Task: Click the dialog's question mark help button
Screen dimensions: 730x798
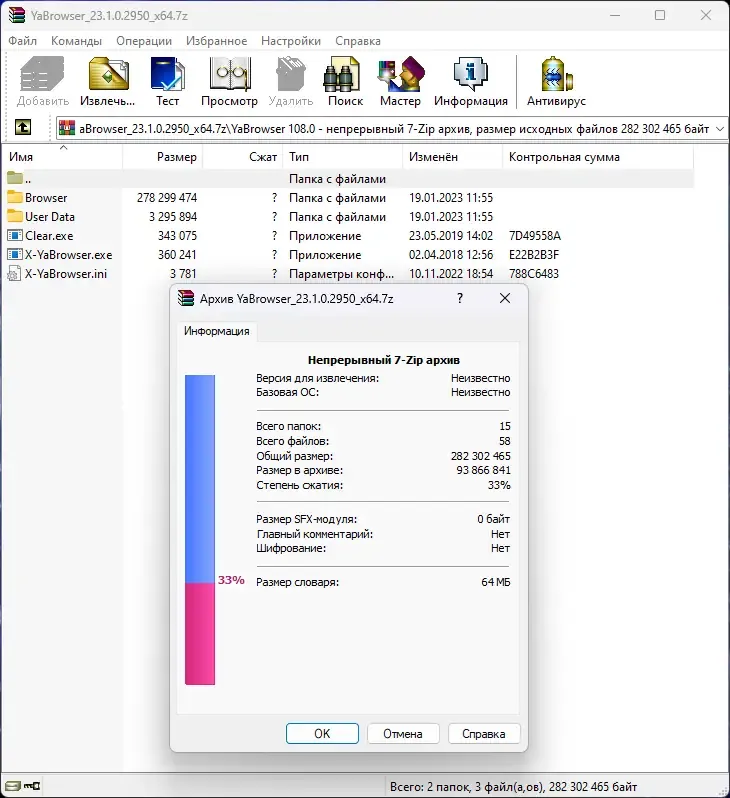Action: point(460,298)
